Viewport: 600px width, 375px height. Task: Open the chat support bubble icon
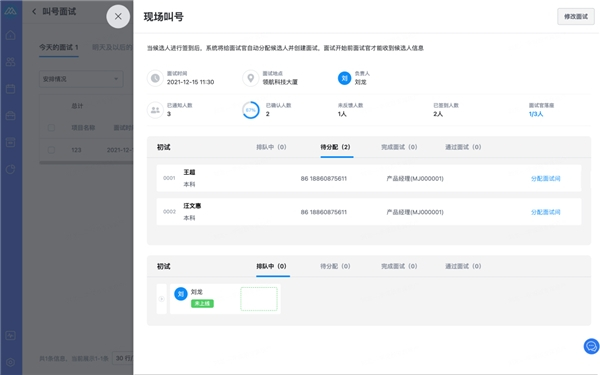[x=591, y=346]
